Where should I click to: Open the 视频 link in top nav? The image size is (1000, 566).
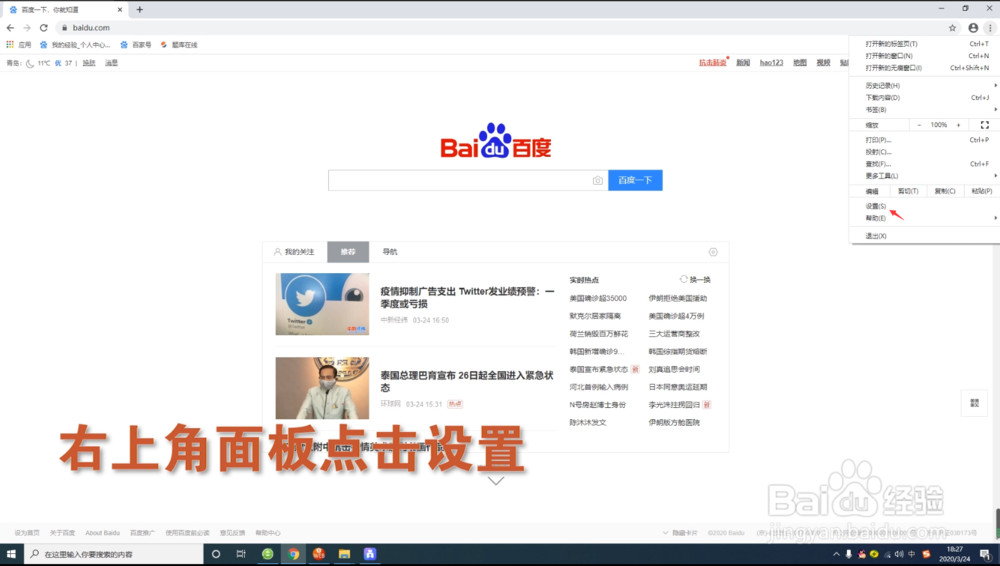click(823, 63)
